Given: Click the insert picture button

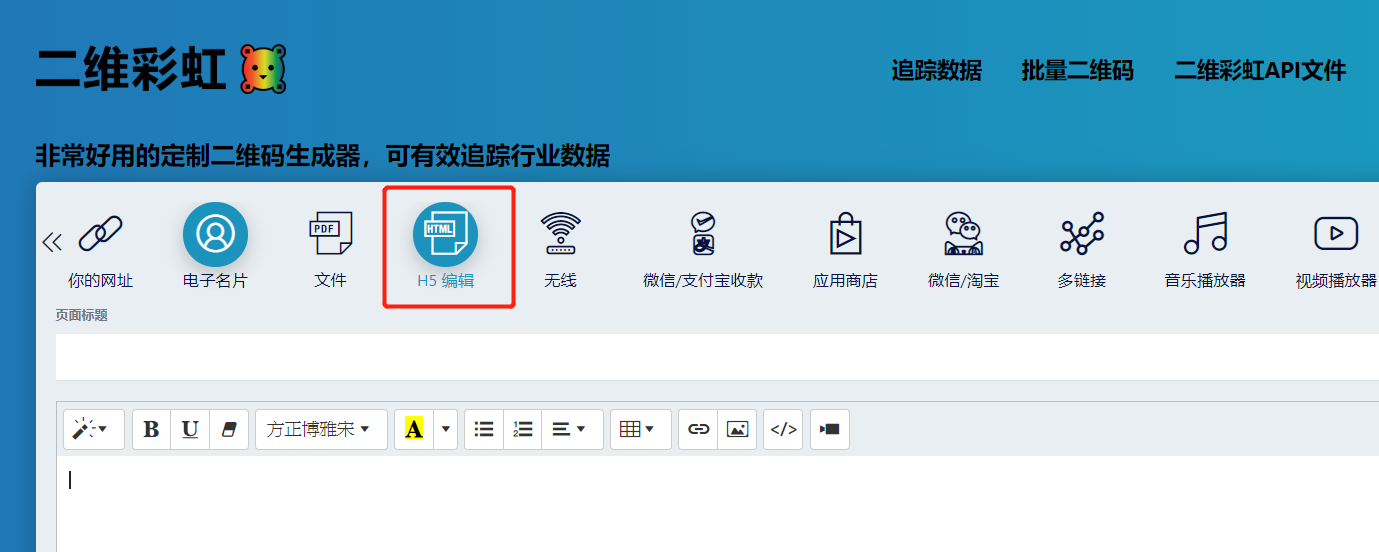Looking at the screenshot, I should tap(737, 429).
